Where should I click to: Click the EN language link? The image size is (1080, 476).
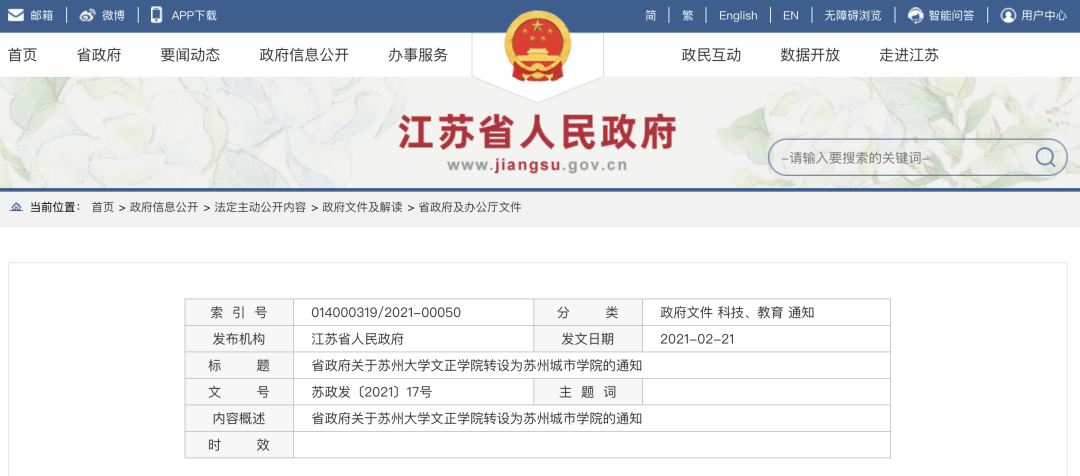(x=791, y=15)
